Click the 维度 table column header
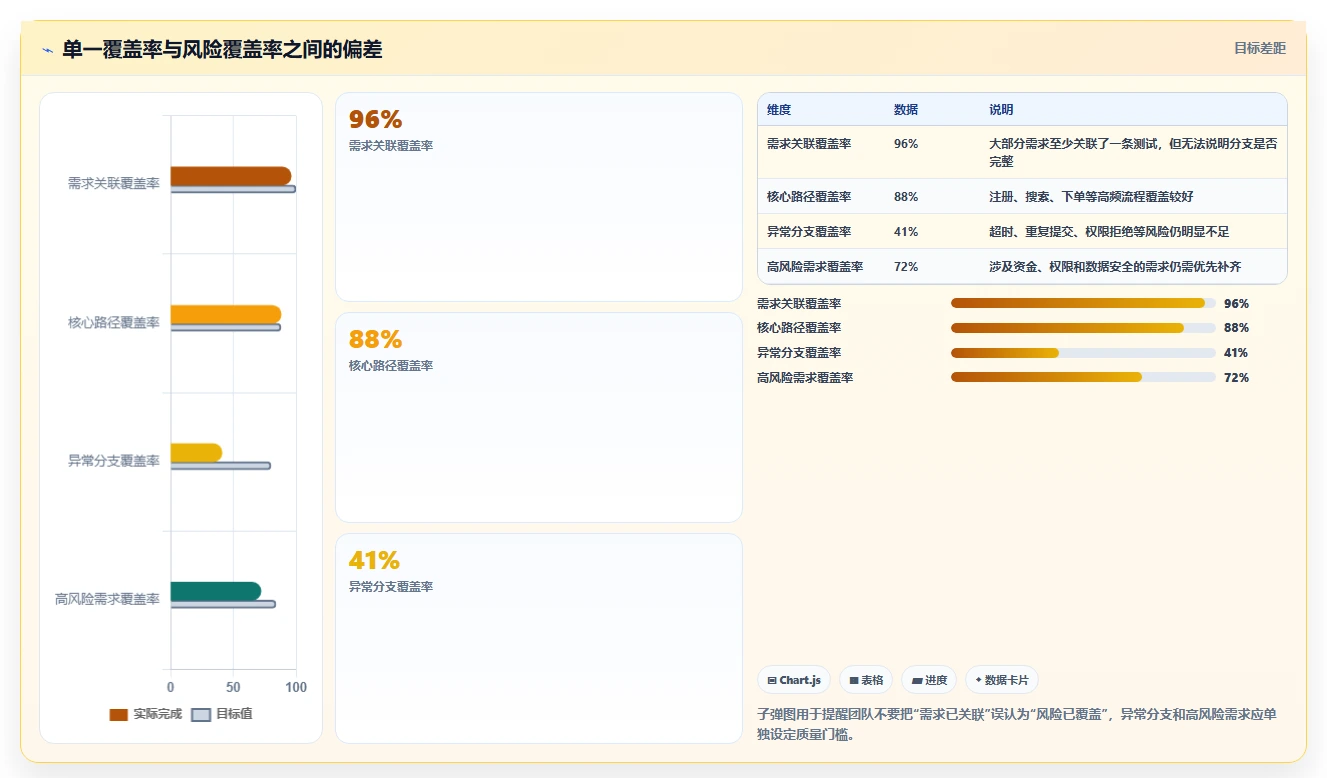 point(779,110)
